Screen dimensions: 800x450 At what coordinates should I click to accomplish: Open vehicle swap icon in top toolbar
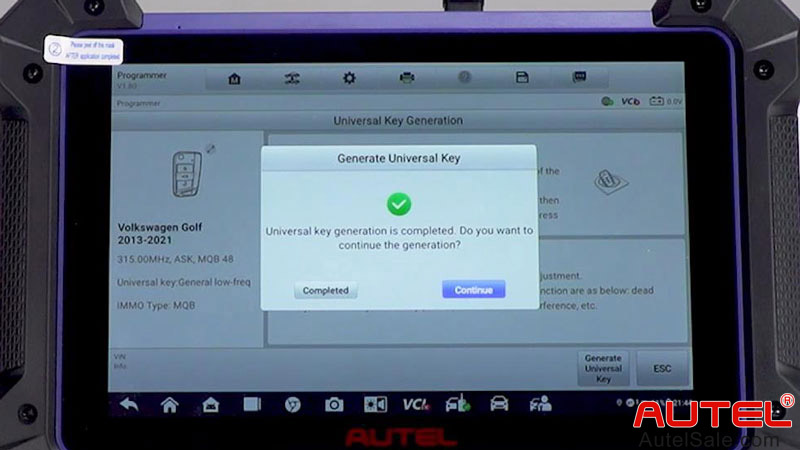click(292, 79)
